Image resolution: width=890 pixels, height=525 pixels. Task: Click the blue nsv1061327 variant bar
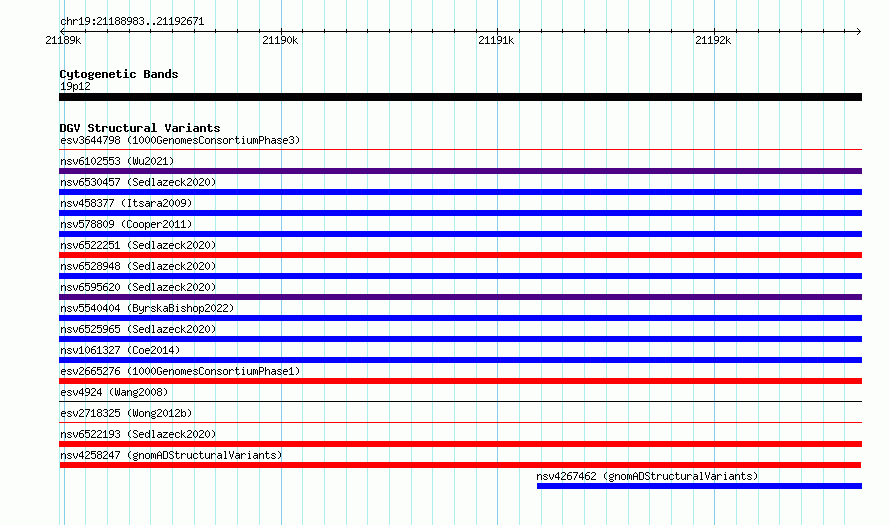(x=460, y=360)
